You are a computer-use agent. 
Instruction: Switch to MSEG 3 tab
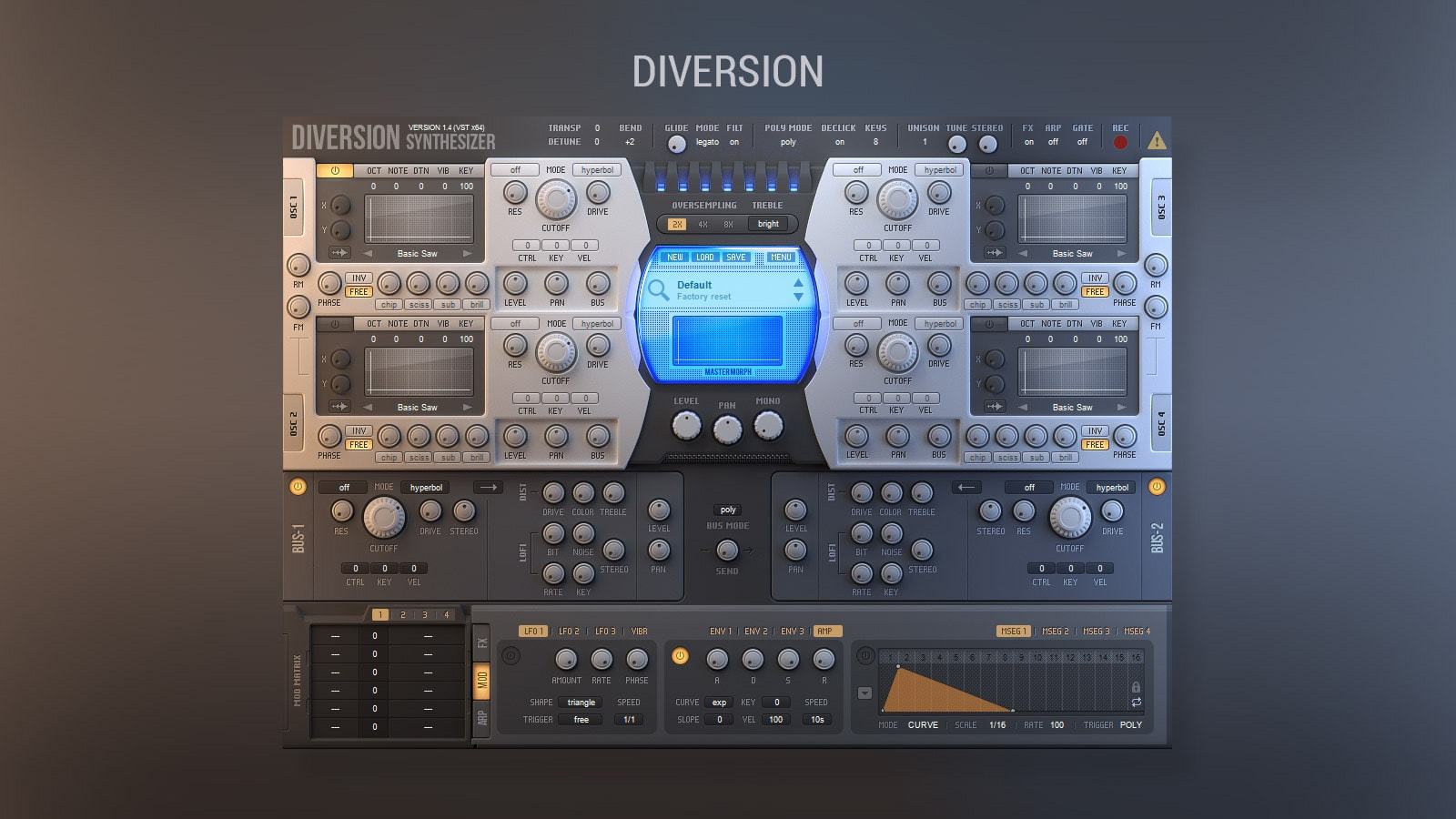click(1096, 631)
